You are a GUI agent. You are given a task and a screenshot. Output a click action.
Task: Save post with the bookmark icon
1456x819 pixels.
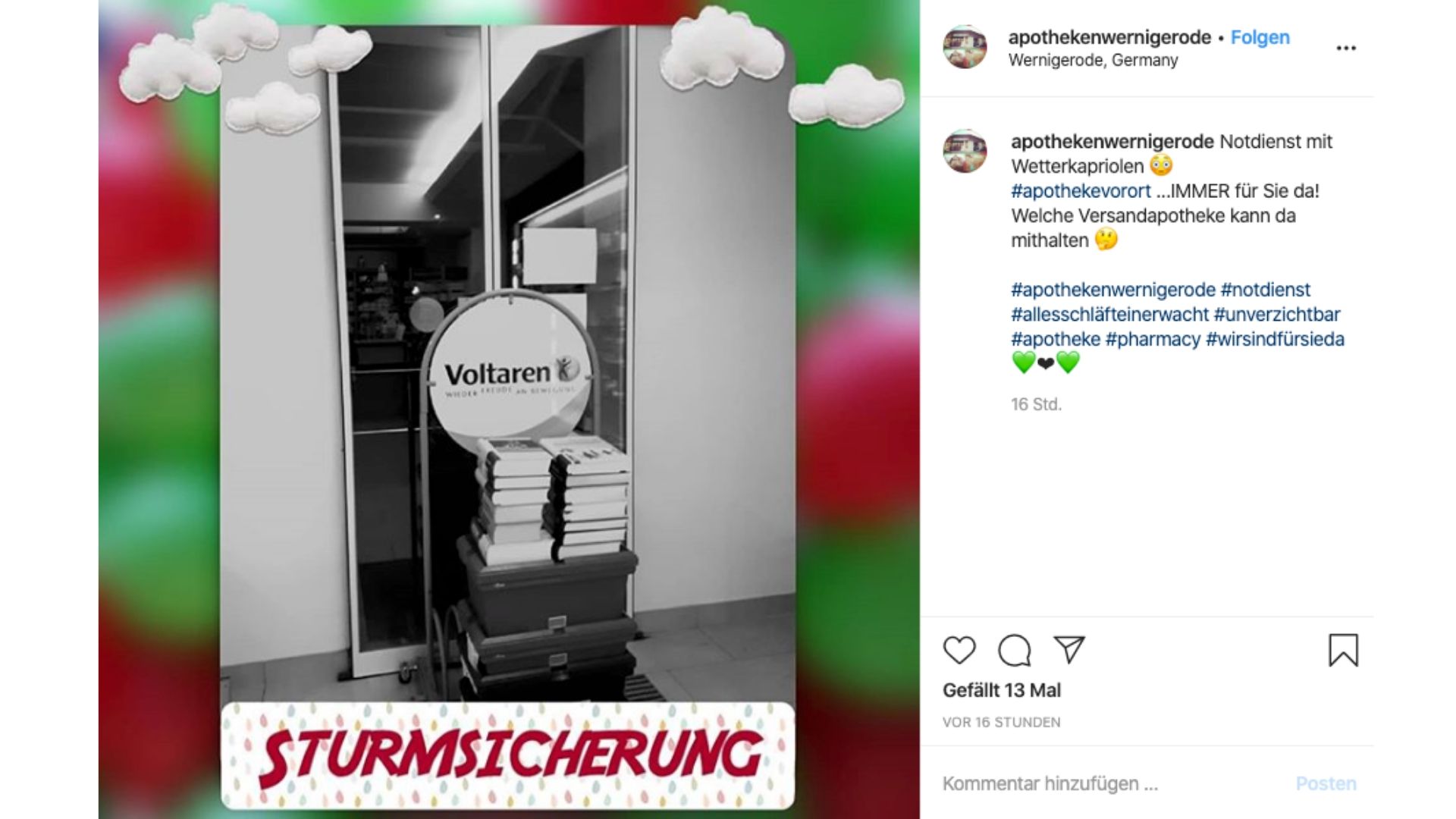pyautogui.click(x=1343, y=651)
